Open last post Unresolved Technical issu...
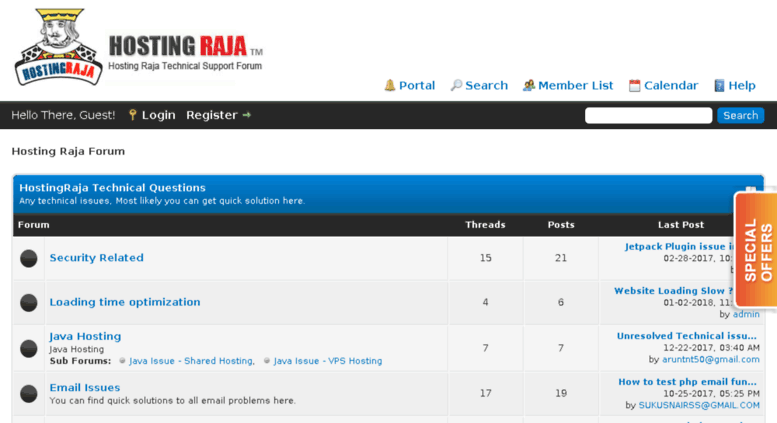777x423 pixels. pyautogui.click(x=687, y=336)
